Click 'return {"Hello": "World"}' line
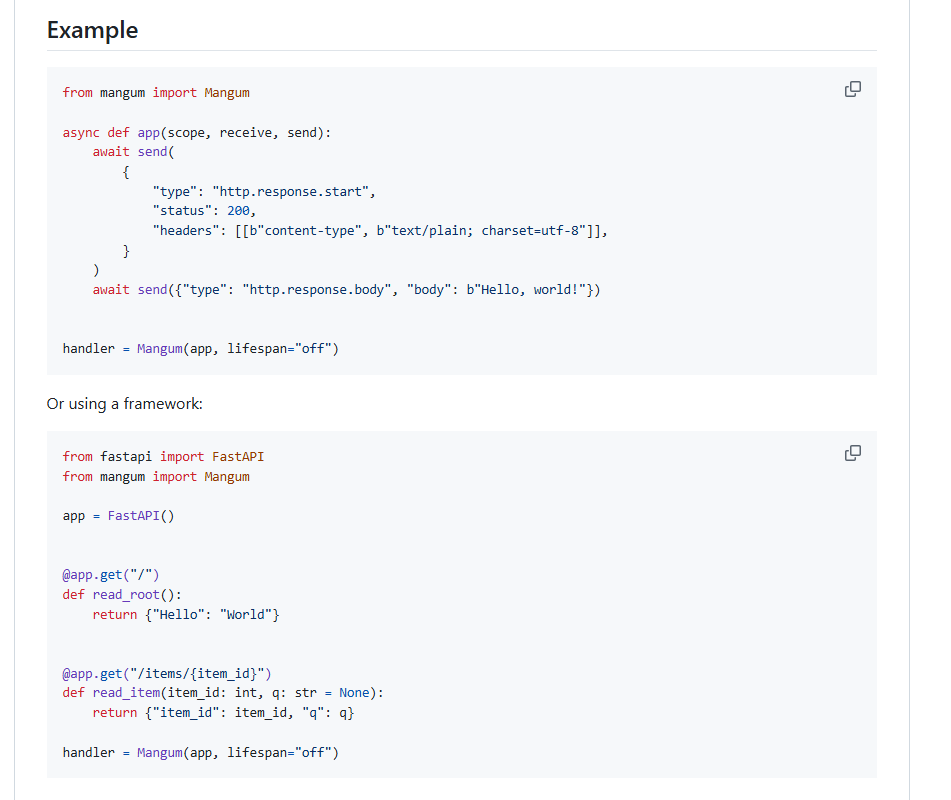This screenshot has height=800, width=951. (x=186, y=614)
